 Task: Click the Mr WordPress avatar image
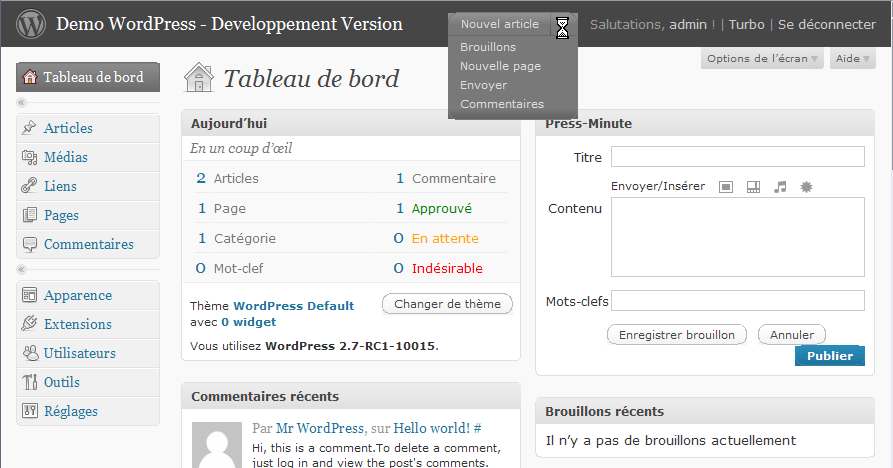point(217,445)
